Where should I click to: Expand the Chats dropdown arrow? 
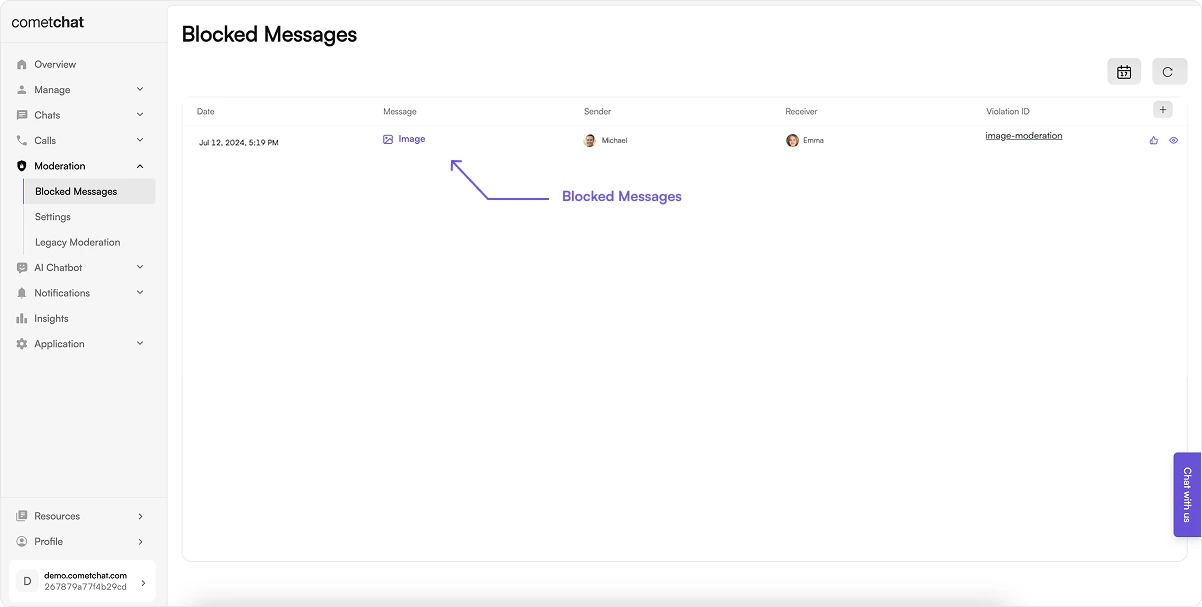pyautogui.click(x=140, y=115)
